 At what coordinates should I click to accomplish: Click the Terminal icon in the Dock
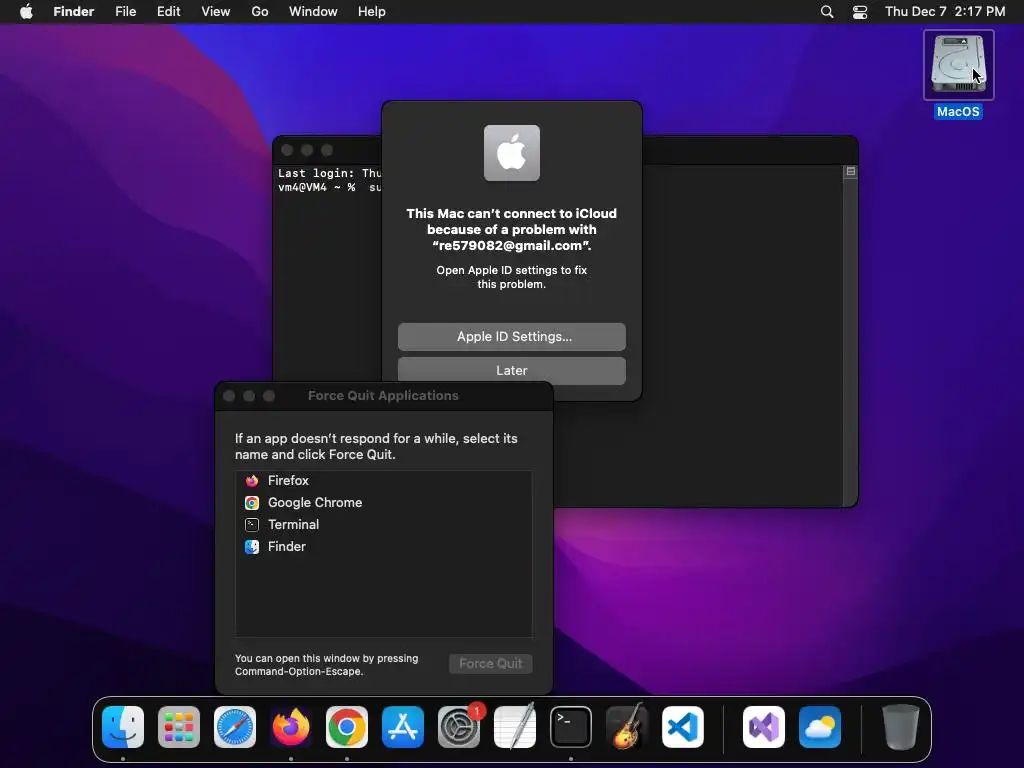[571, 727]
